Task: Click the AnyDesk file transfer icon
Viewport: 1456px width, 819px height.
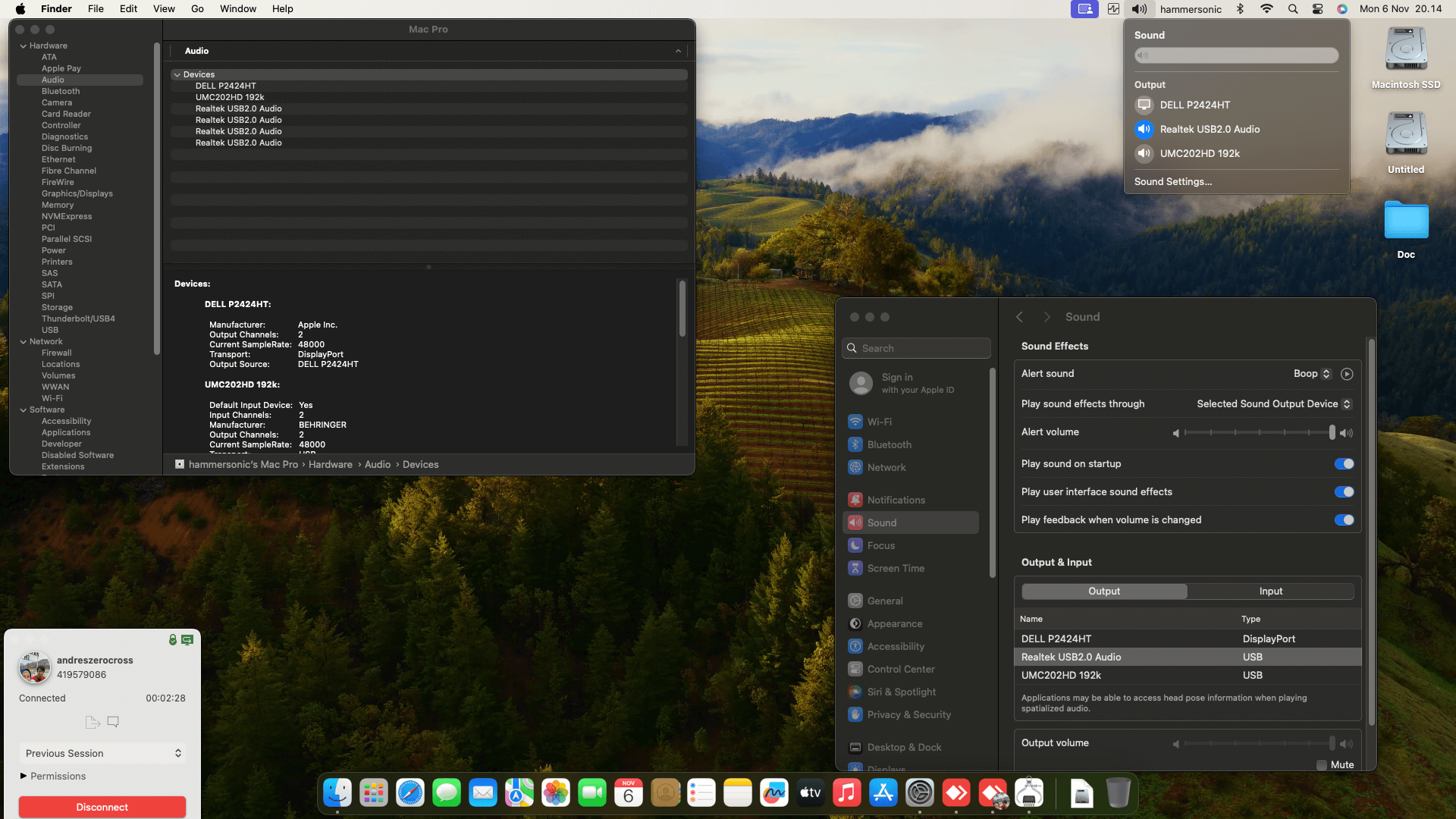Action: click(x=93, y=722)
